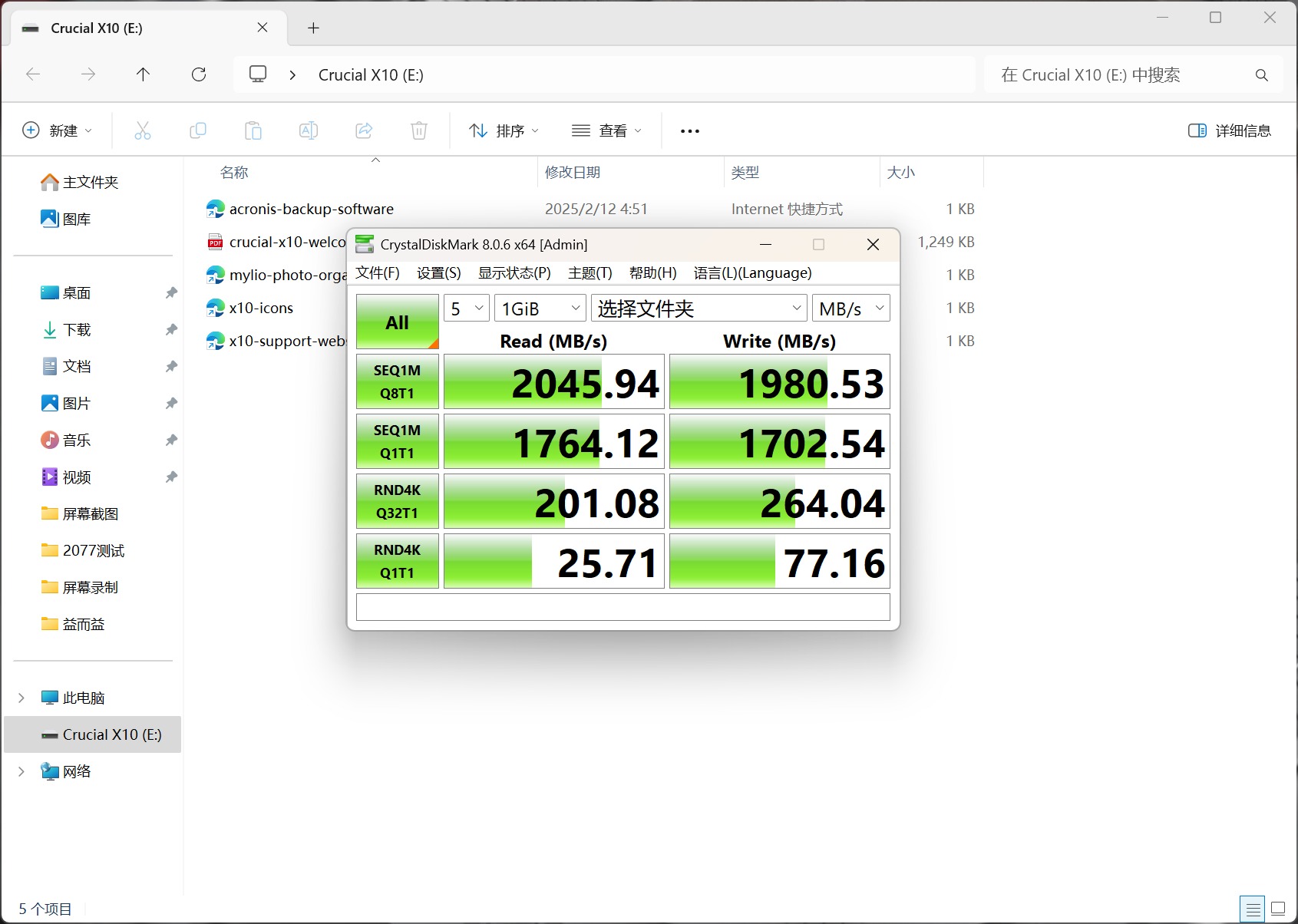1298x924 pixels.
Task: Expand the 此电脑 tree node
Action: [x=21, y=698]
